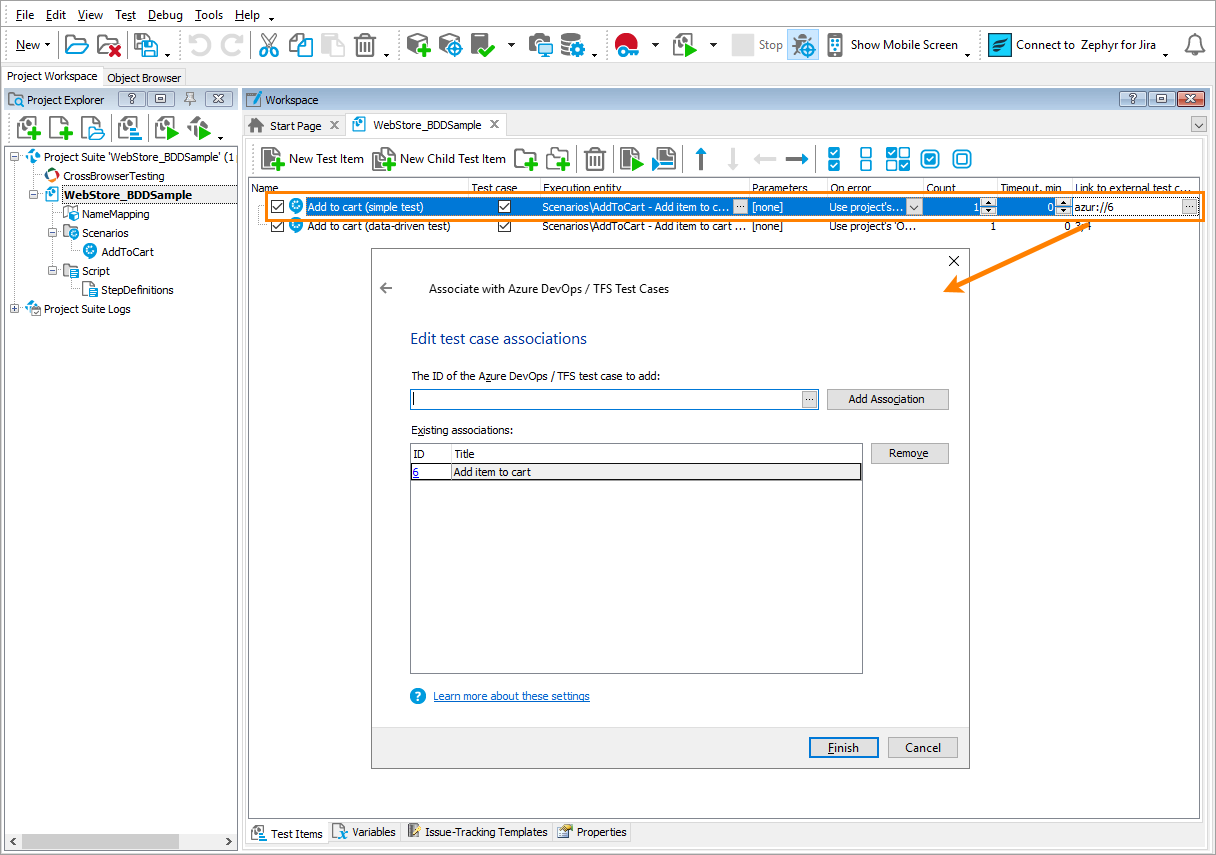This screenshot has width=1216, height=855.
Task: Increase Count using the spinner arrow
Action: pyautogui.click(x=988, y=202)
